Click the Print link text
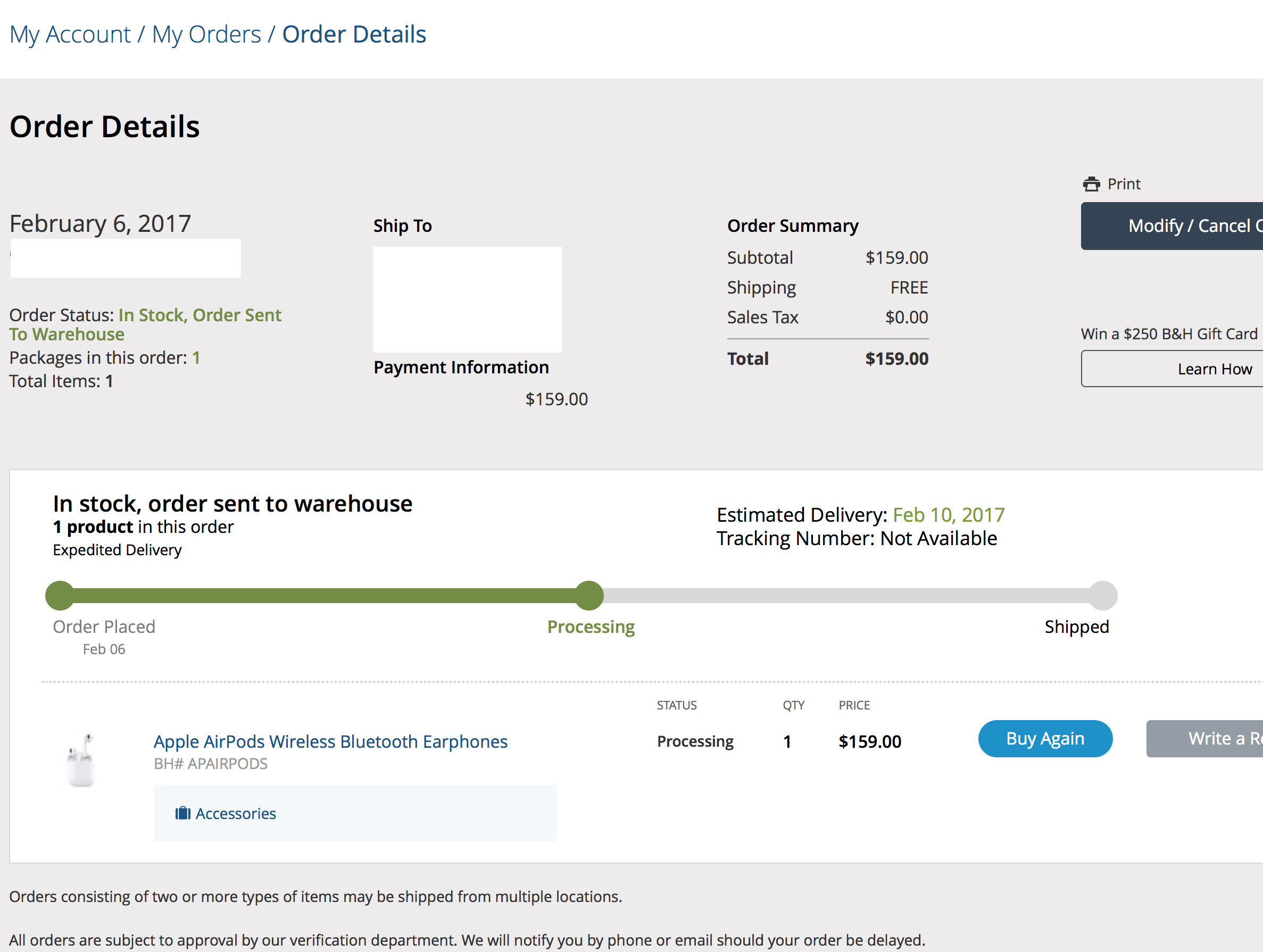Image resolution: width=1263 pixels, height=952 pixels. click(x=1123, y=184)
